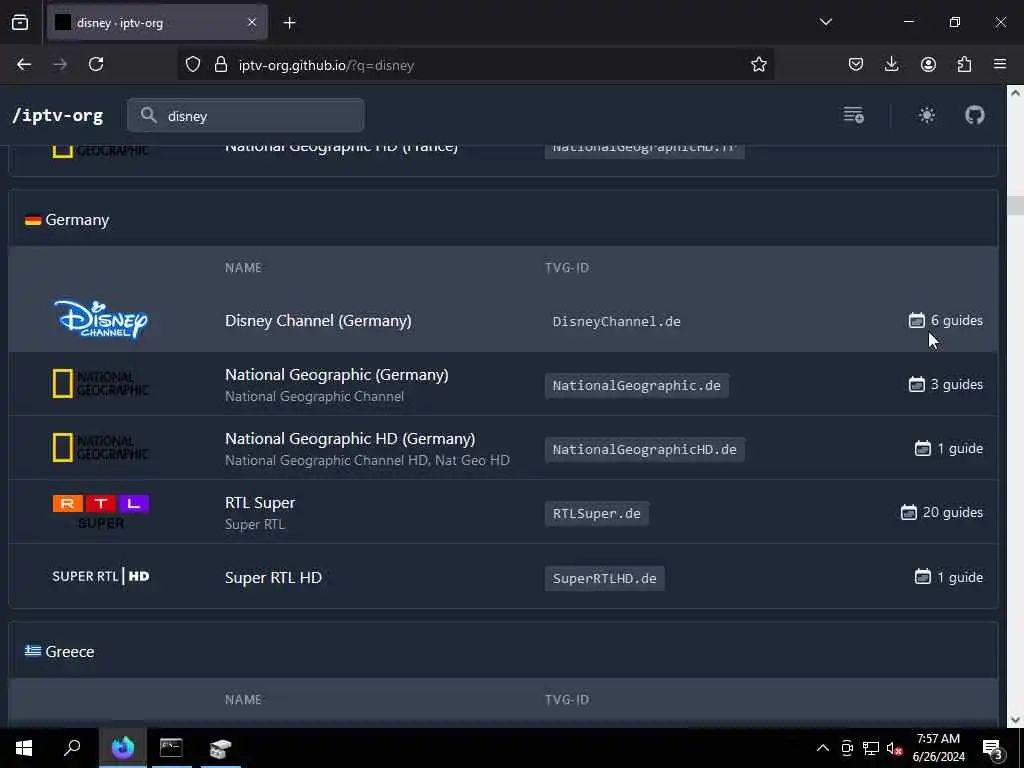Click the Super RTL HD logo
The image size is (1024, 768).
pos(101,576)
